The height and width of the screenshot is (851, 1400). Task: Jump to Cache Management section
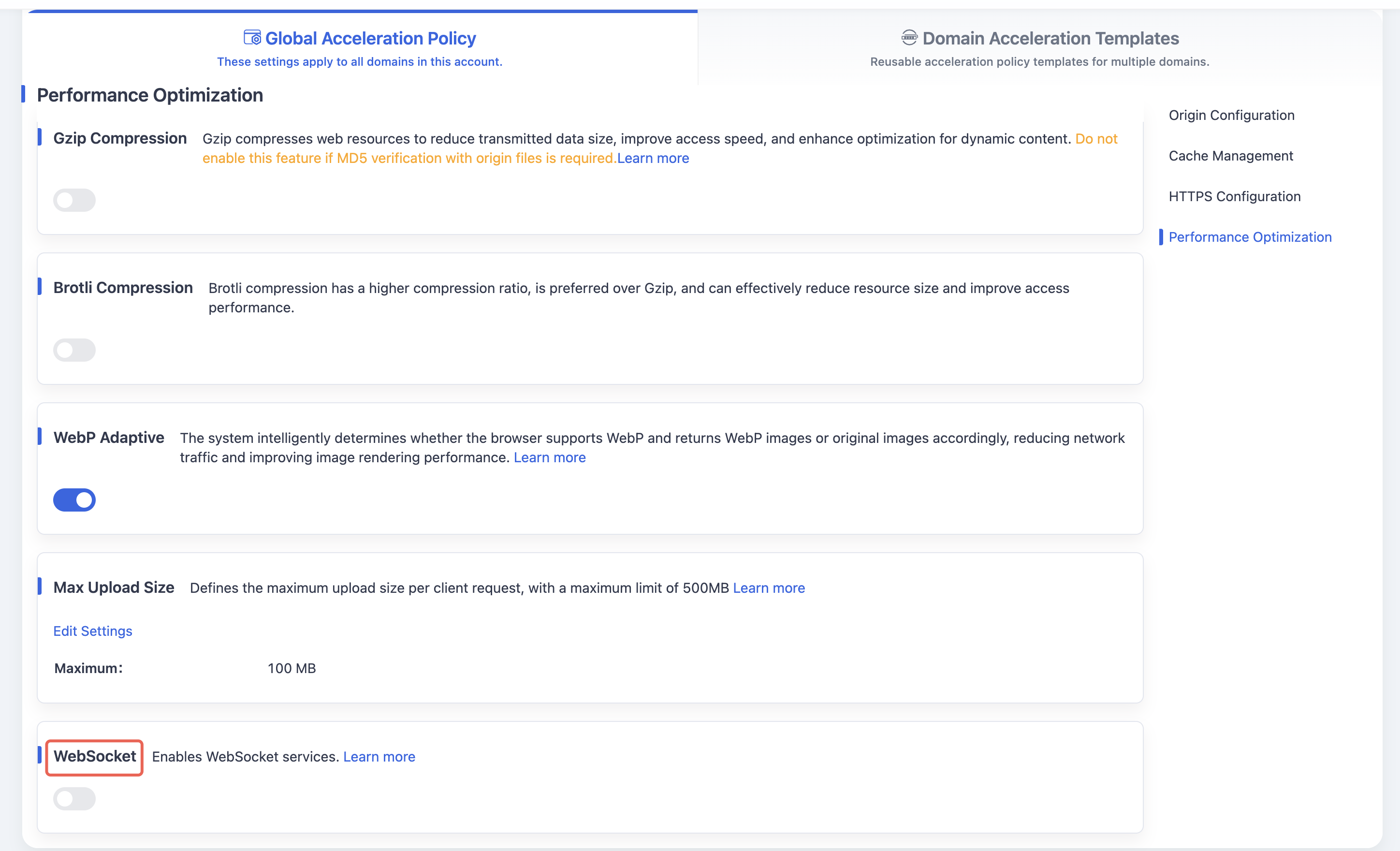[1231, 156]
